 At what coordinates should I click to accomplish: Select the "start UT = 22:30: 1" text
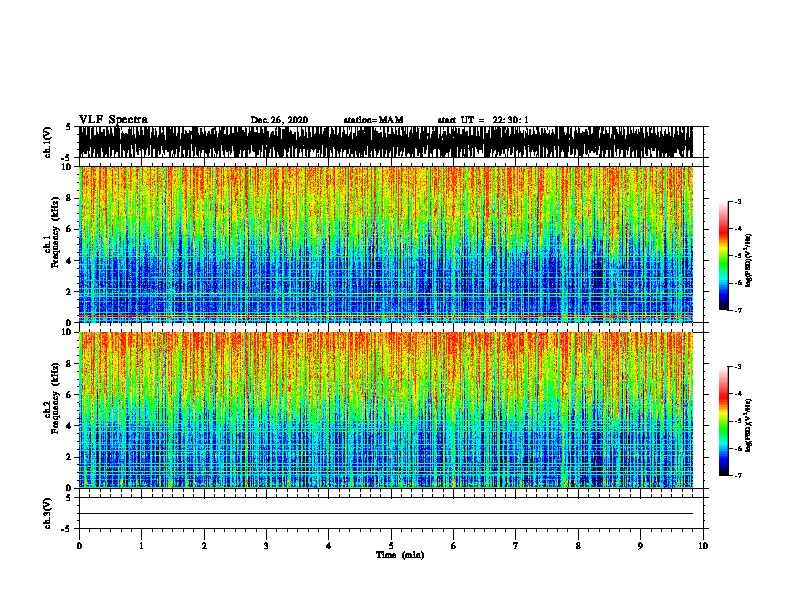coord(483,120)
